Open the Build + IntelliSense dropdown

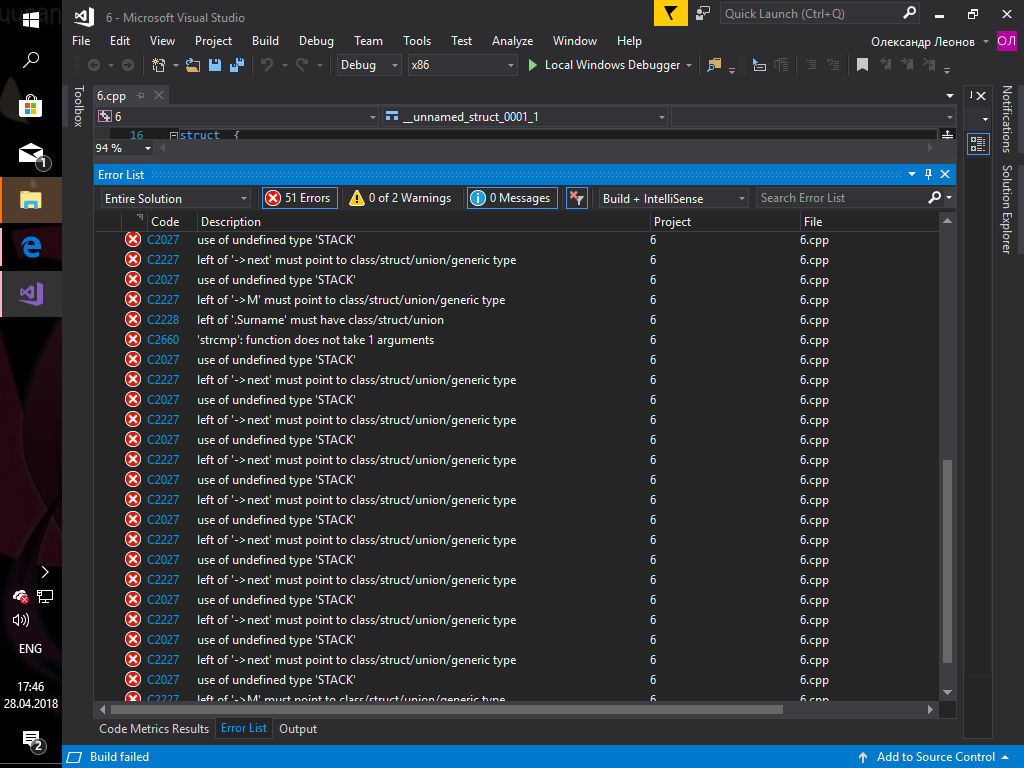pos(674,199)
